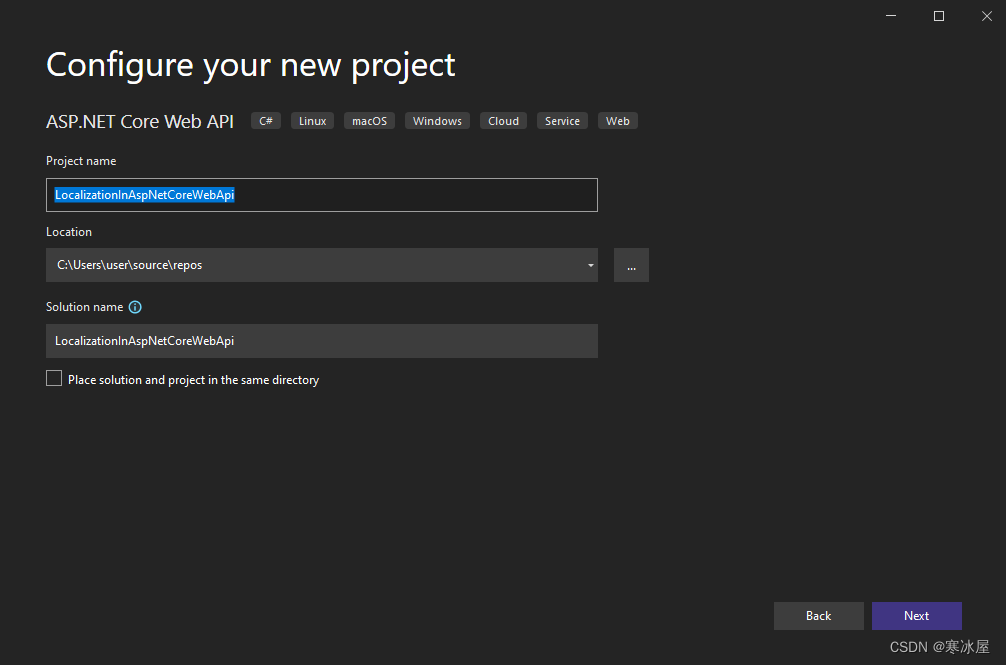Click the Windows tag
The image size is (1006, 665).
click(437, 121)
